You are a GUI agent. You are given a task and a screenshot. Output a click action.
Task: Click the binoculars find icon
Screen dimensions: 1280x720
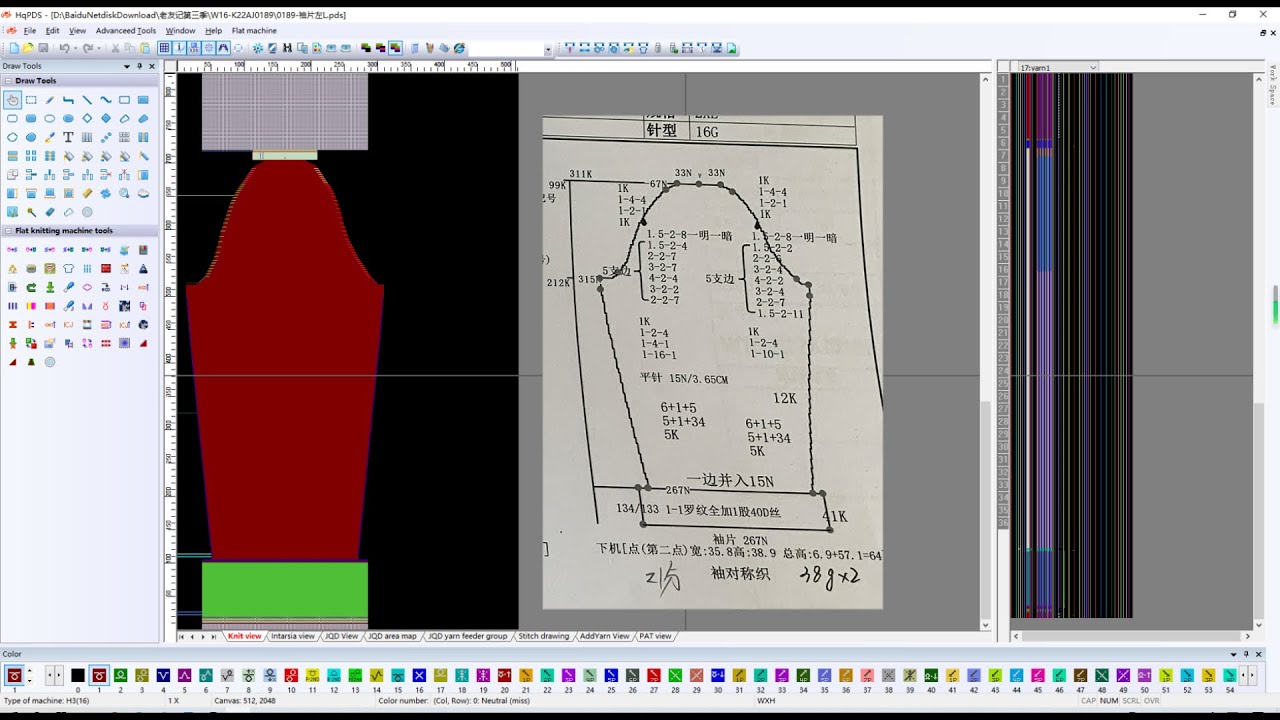coord(287,48)
